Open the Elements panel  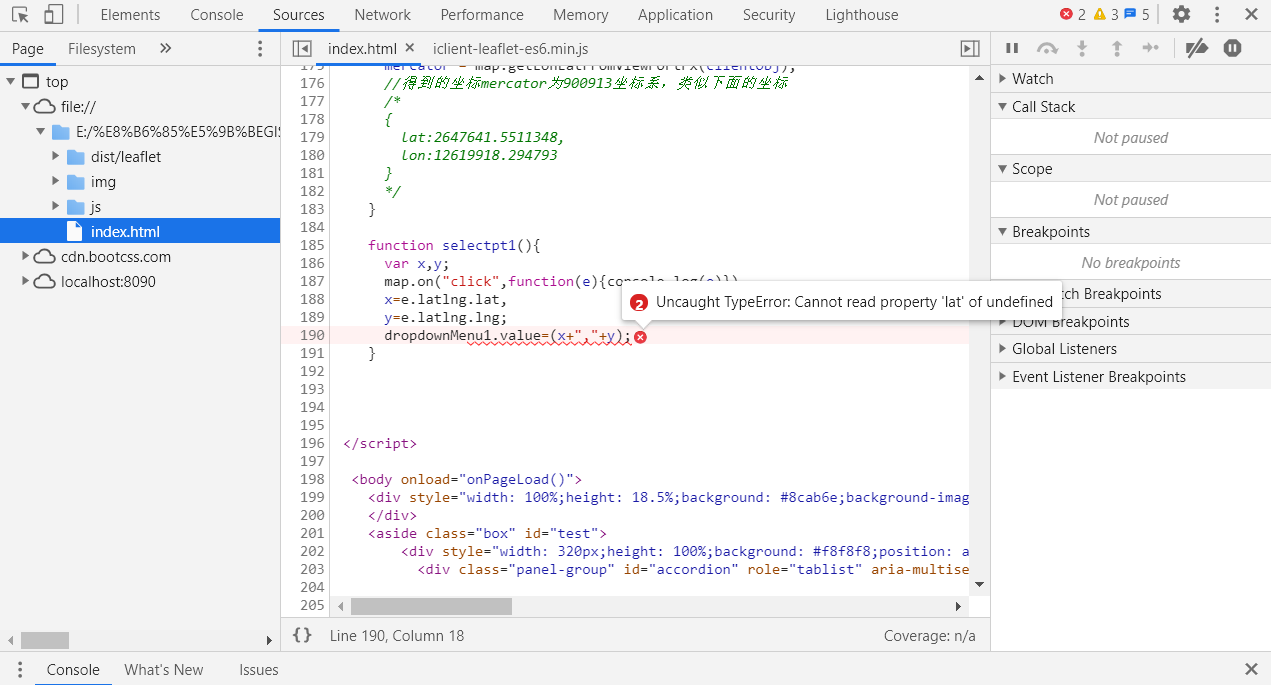pyautogui.click(x=130, y=15)
